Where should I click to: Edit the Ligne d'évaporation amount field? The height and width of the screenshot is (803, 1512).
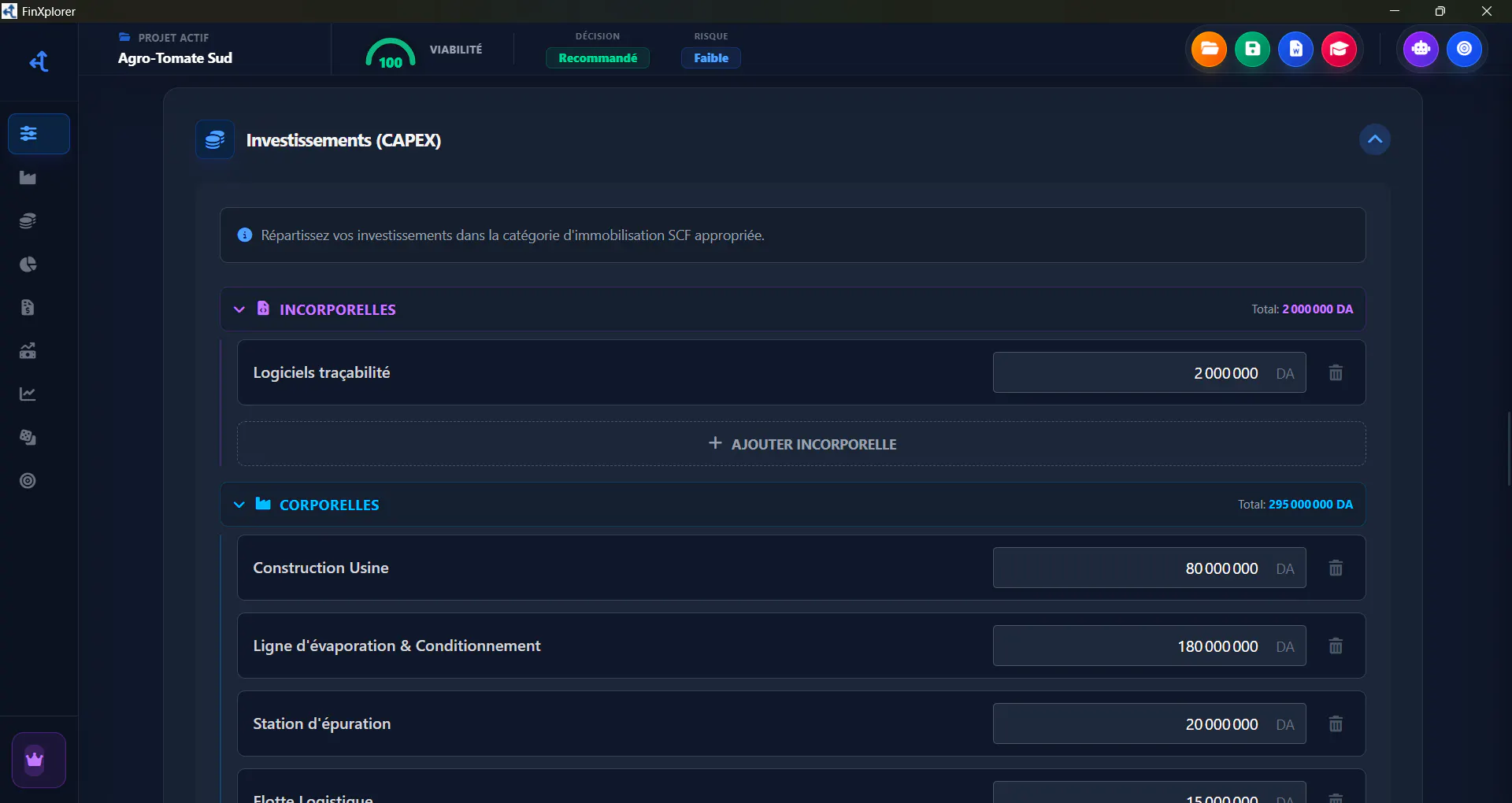point(1149,646)
